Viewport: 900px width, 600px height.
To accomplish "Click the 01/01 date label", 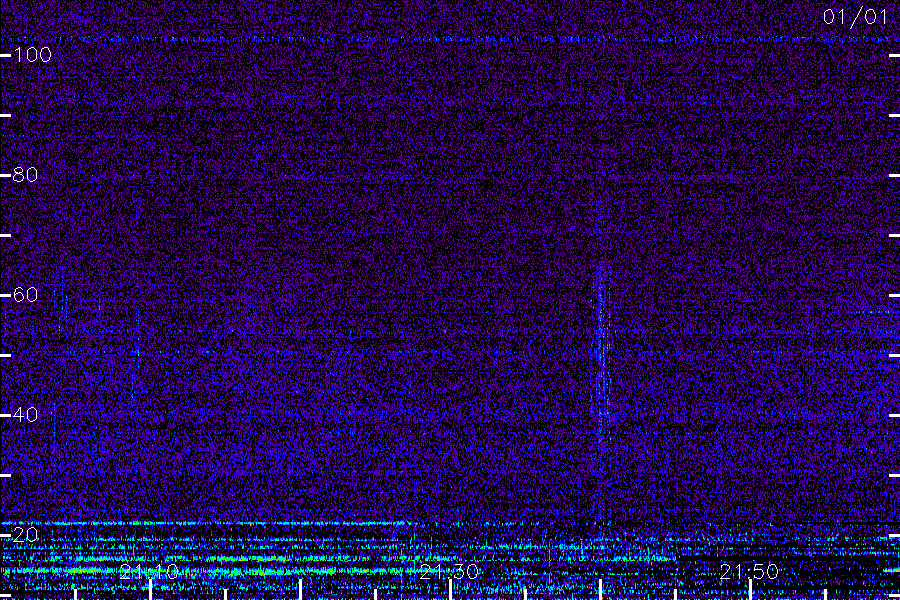I will pyautogui.click(x=855, y=17).
